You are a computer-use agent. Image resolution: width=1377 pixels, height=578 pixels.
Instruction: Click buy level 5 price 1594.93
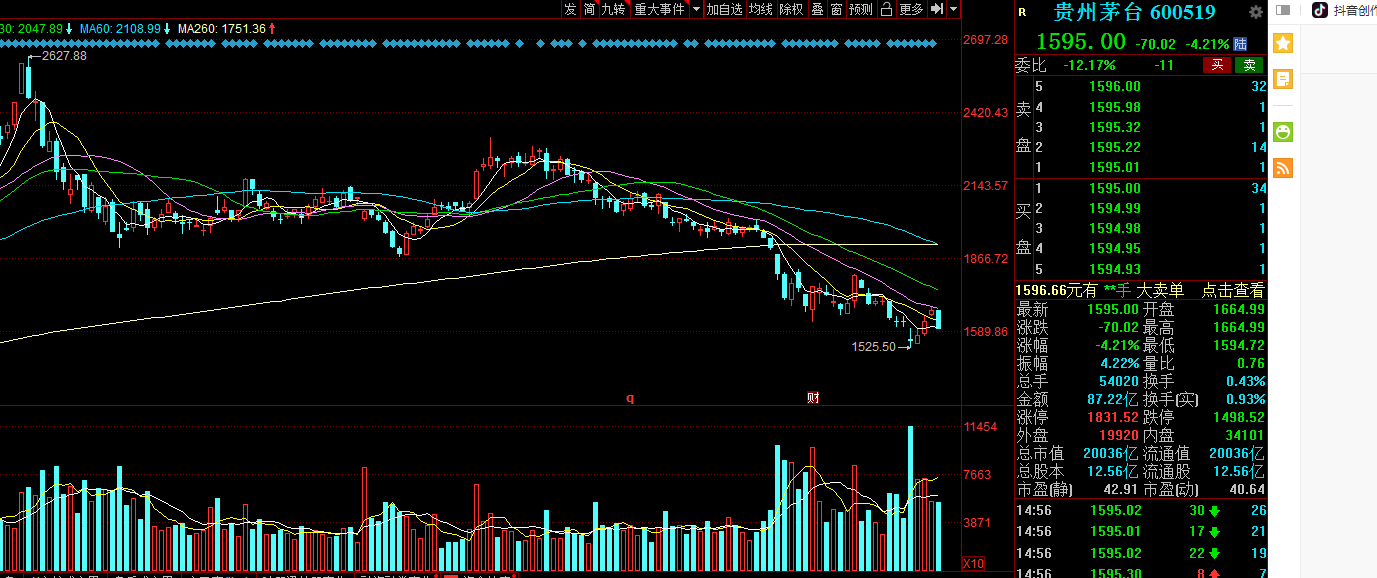[1115, 268]
